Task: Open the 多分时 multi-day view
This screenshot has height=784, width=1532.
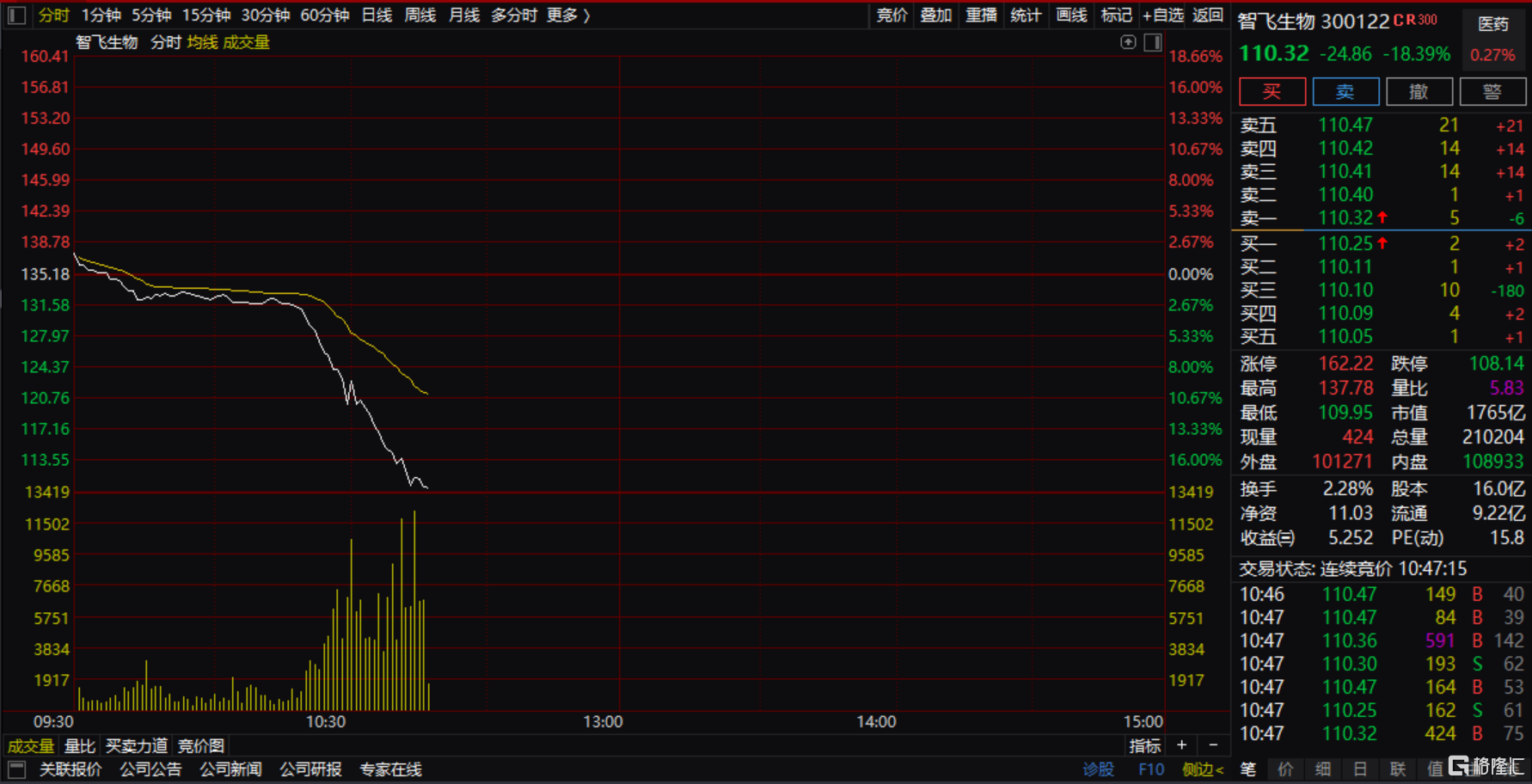Action: pos(514,15)
